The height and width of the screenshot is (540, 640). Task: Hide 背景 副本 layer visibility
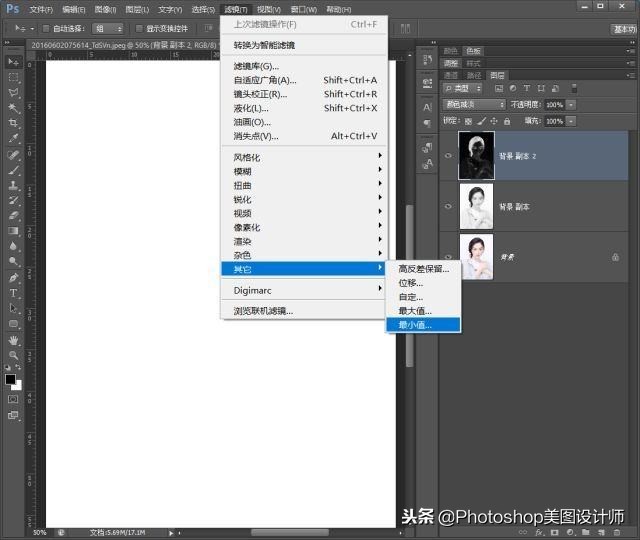[448, 206]
